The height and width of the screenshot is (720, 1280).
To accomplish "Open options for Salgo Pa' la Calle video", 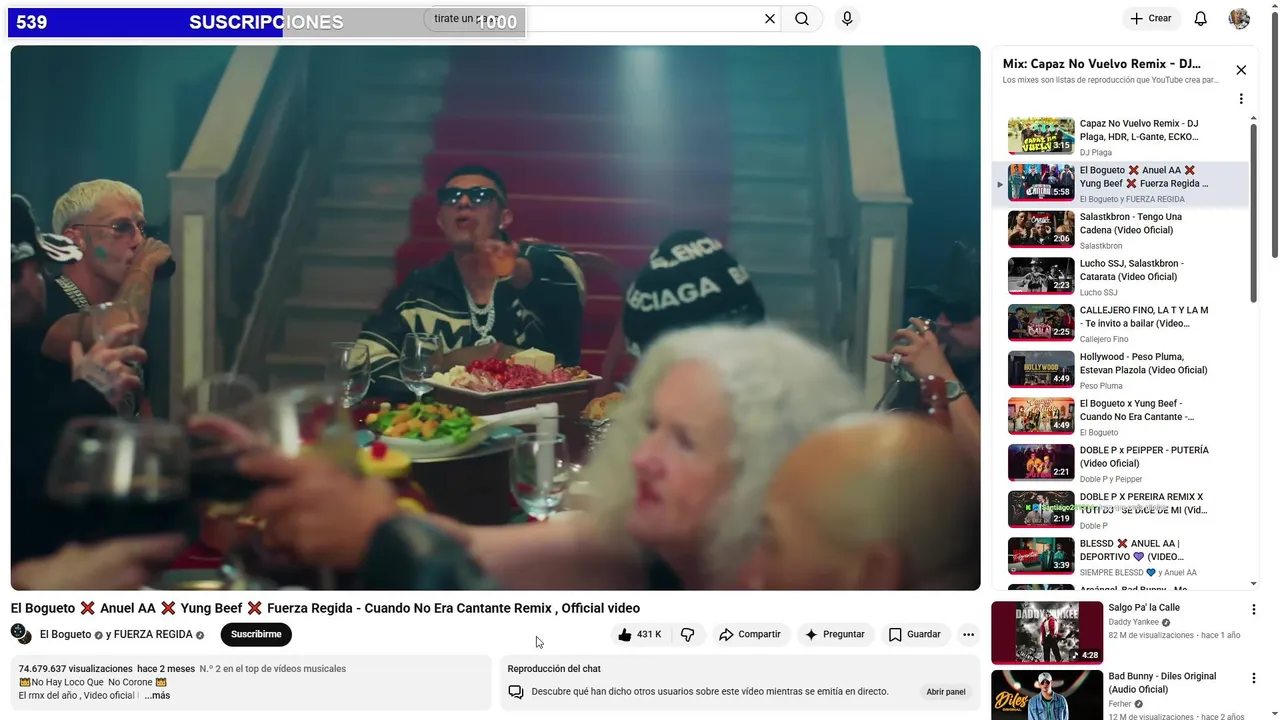I will 1254,609.
